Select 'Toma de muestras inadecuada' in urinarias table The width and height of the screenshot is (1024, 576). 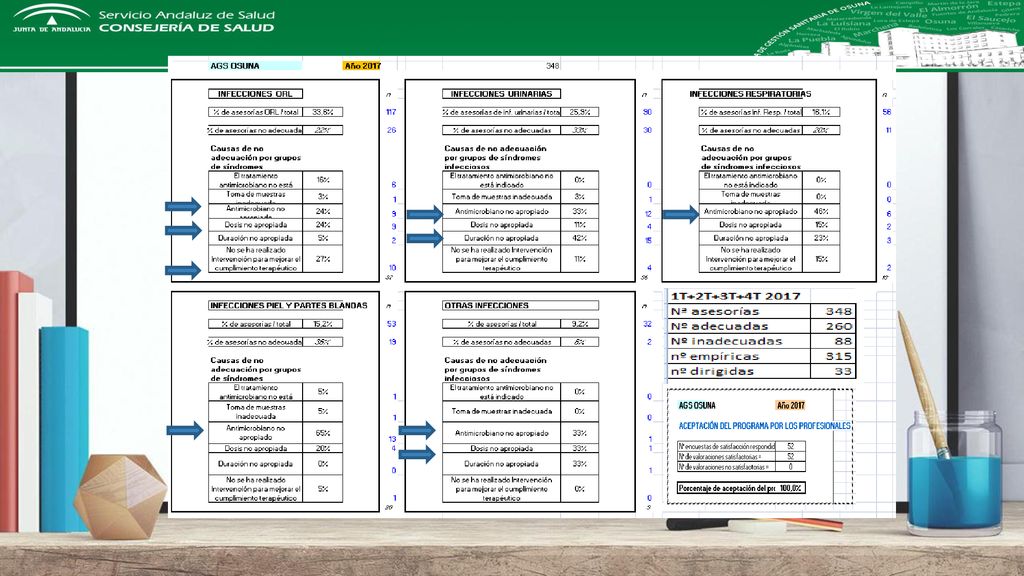pyautogui.click(x=502, y=196)
